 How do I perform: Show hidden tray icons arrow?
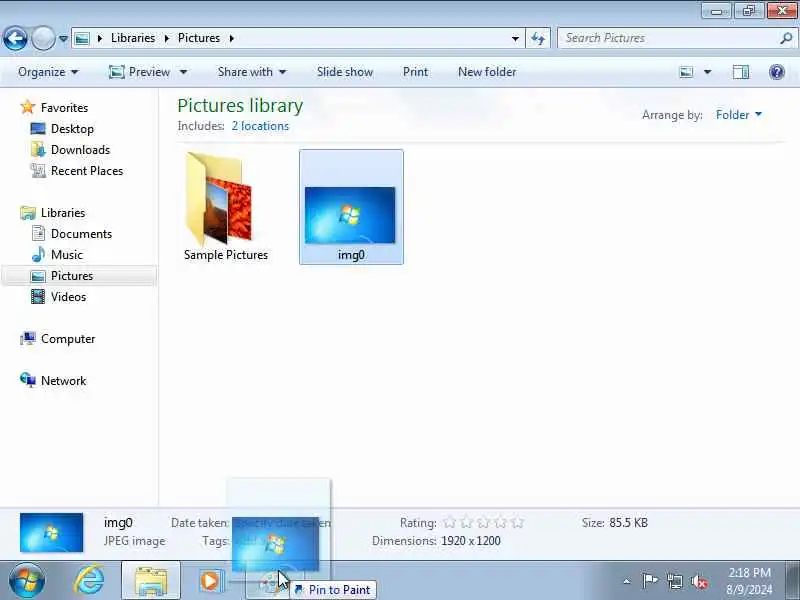point(627,581)
